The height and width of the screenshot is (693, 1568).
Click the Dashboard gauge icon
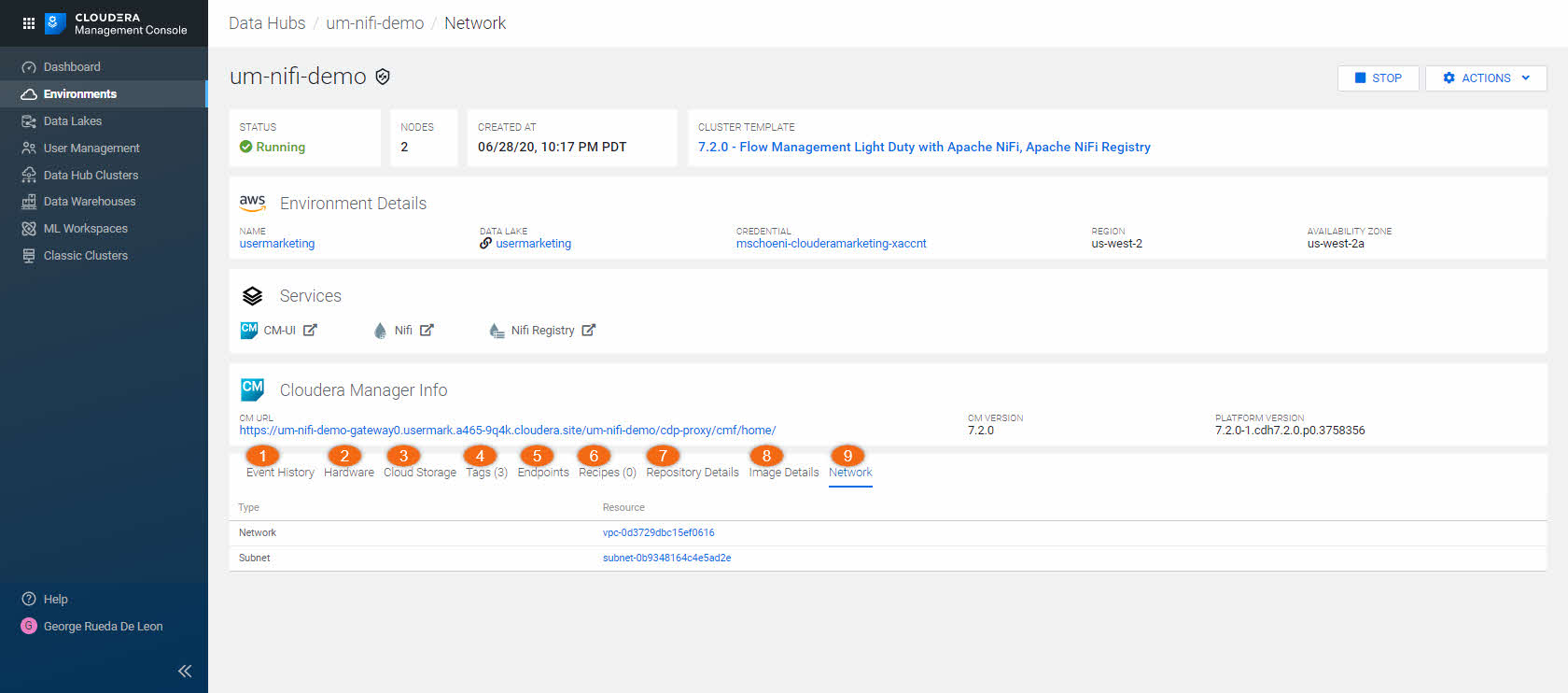29,67
